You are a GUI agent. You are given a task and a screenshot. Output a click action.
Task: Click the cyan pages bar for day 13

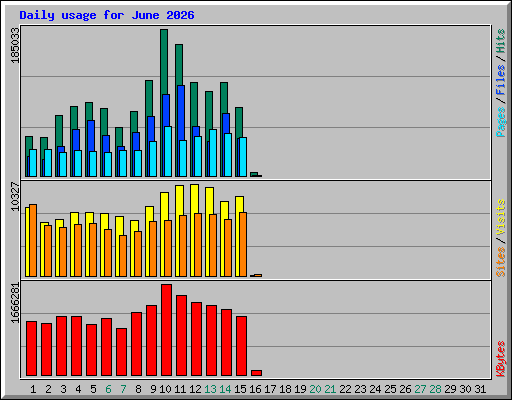coord(213,153)
